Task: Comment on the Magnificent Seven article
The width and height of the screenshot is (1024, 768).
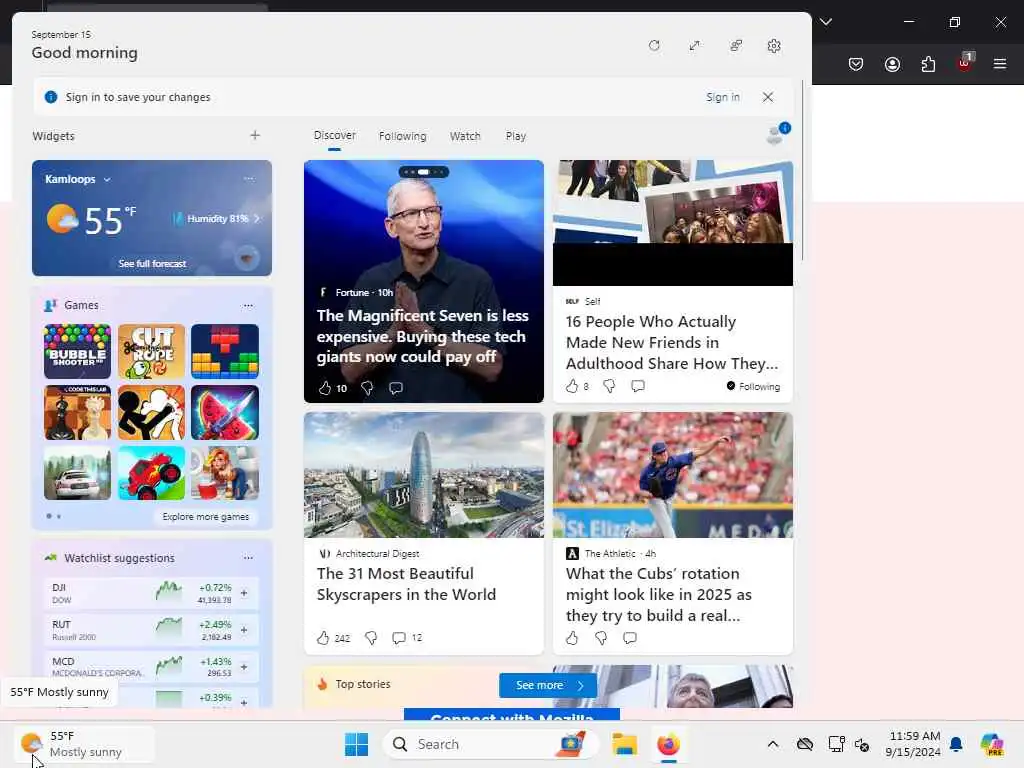Action: coord(396,388)
